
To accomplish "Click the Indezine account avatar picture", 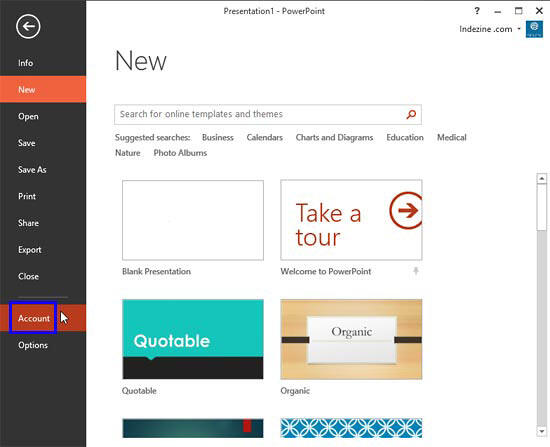I will pos(534,29).
